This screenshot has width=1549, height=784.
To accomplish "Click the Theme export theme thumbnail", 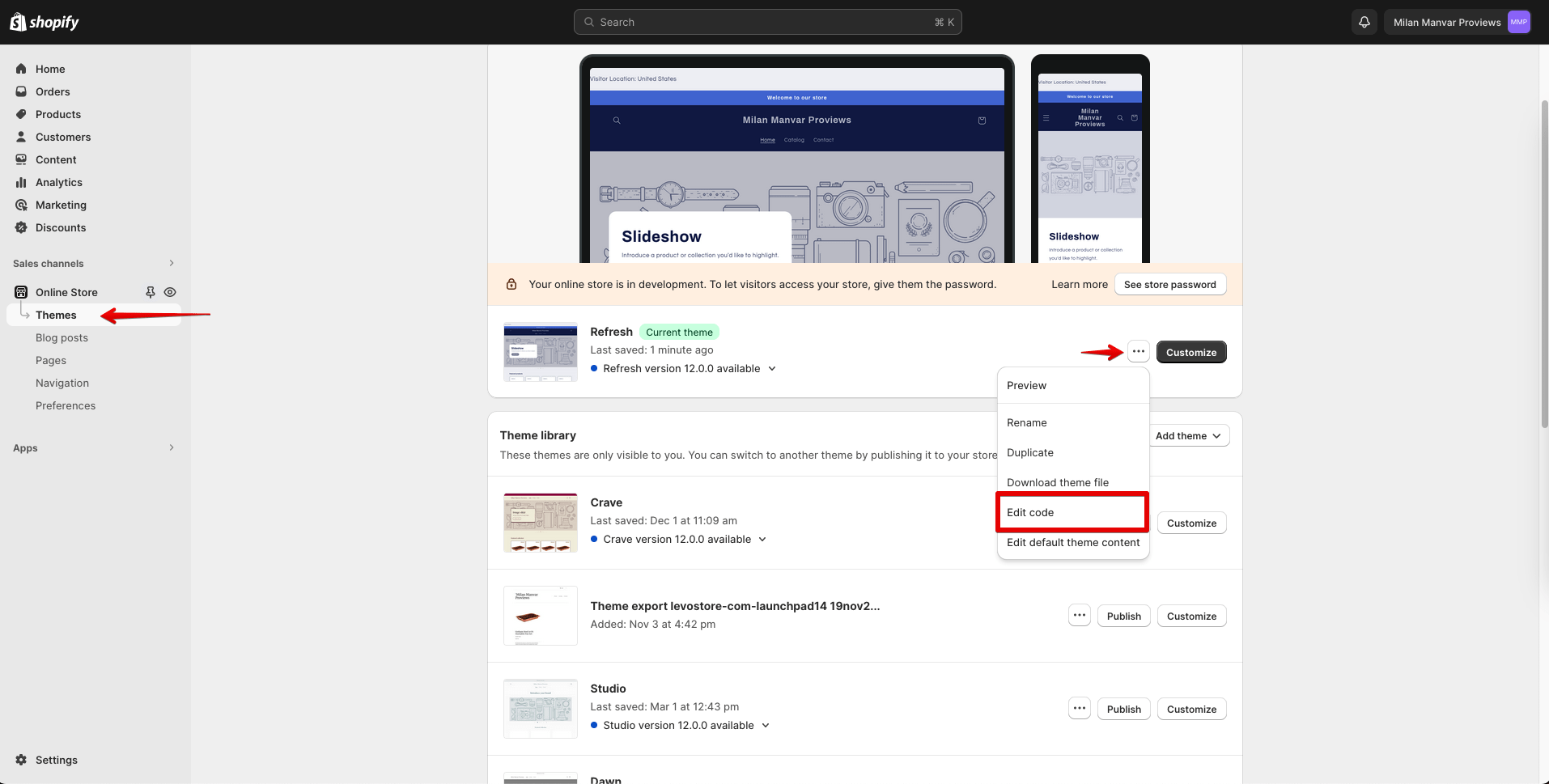I will 541,615.
